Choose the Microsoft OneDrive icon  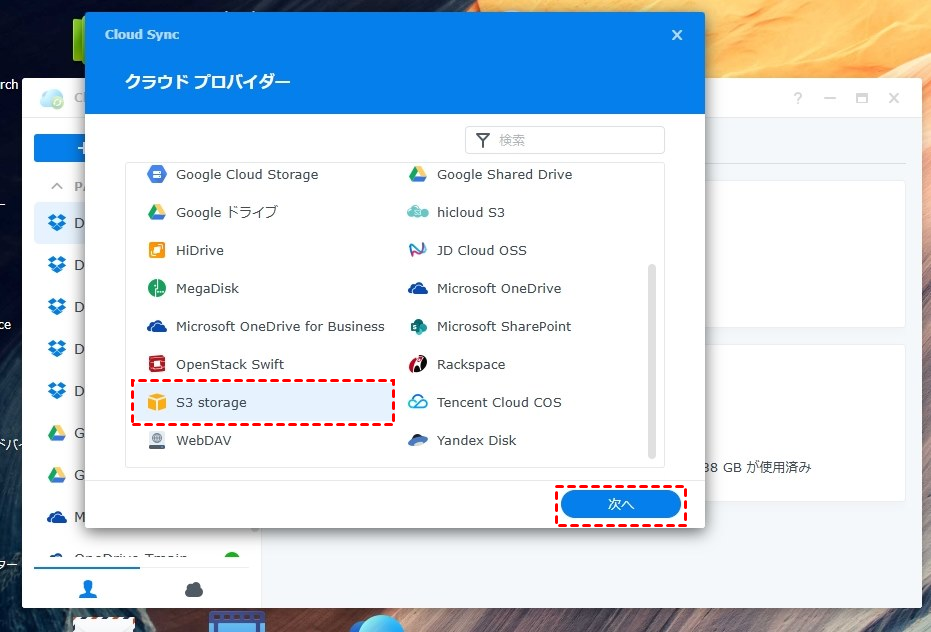coord(417,289)
